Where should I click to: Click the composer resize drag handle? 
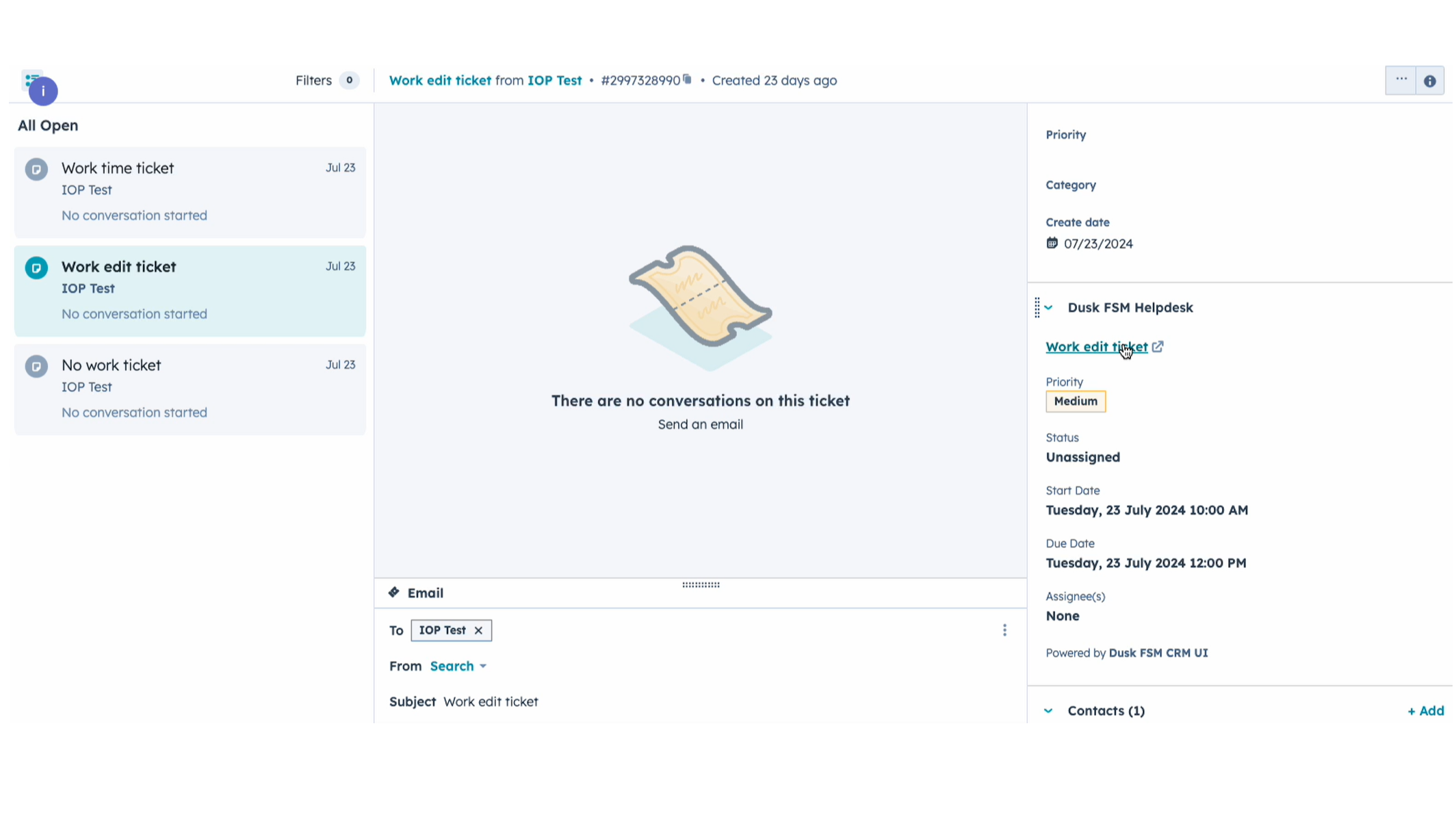coord(701,585)
